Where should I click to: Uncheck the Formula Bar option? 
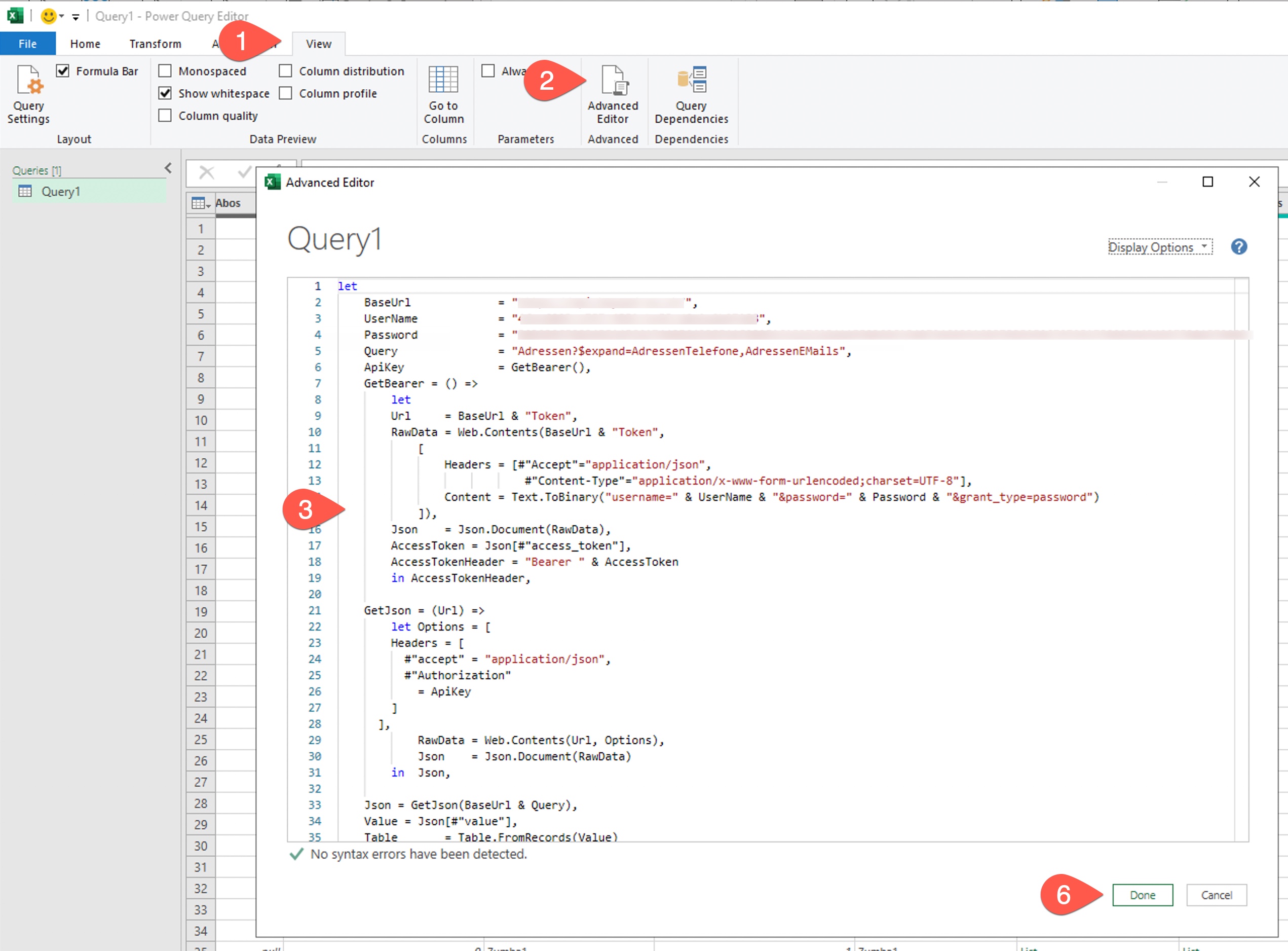[63, 71]
